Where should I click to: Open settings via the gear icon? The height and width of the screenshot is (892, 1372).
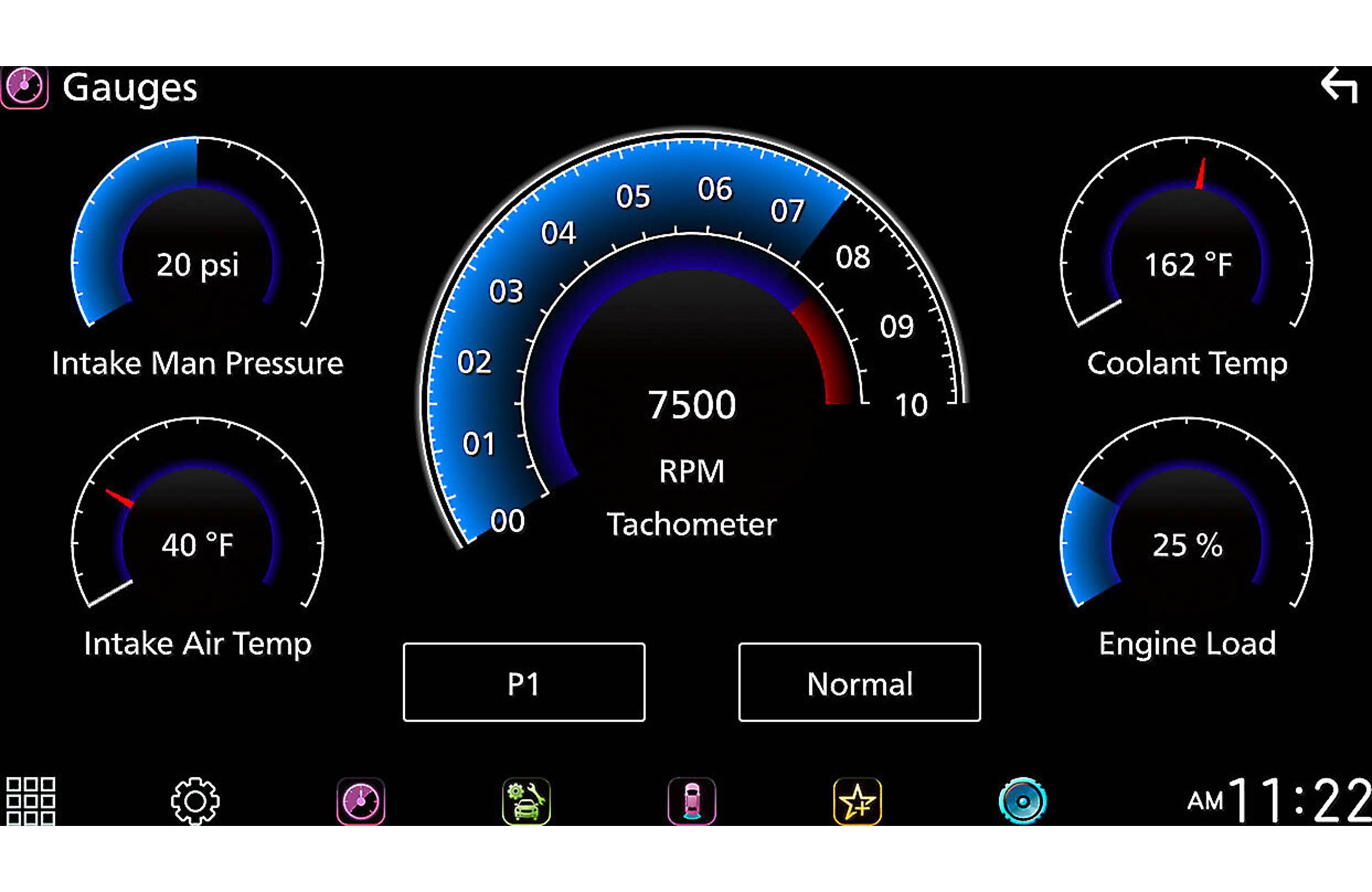(x=195, y=801)
